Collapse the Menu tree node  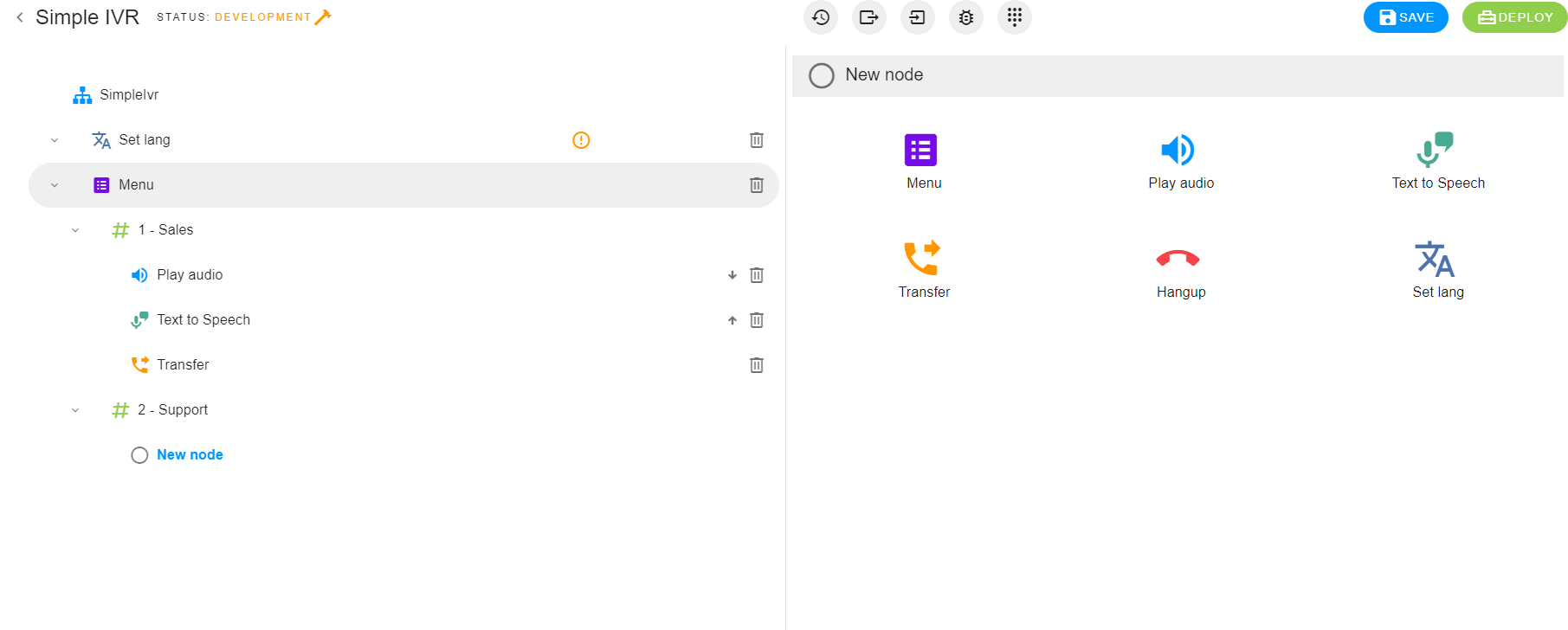pos(55,185)
